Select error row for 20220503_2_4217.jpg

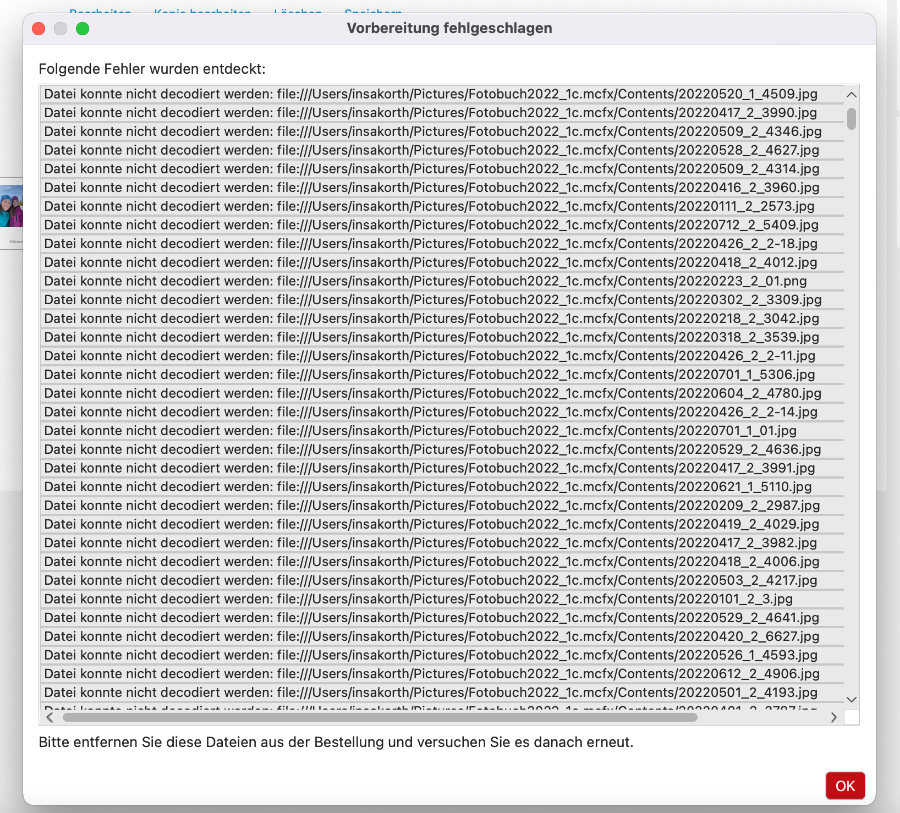click(442, 580)
